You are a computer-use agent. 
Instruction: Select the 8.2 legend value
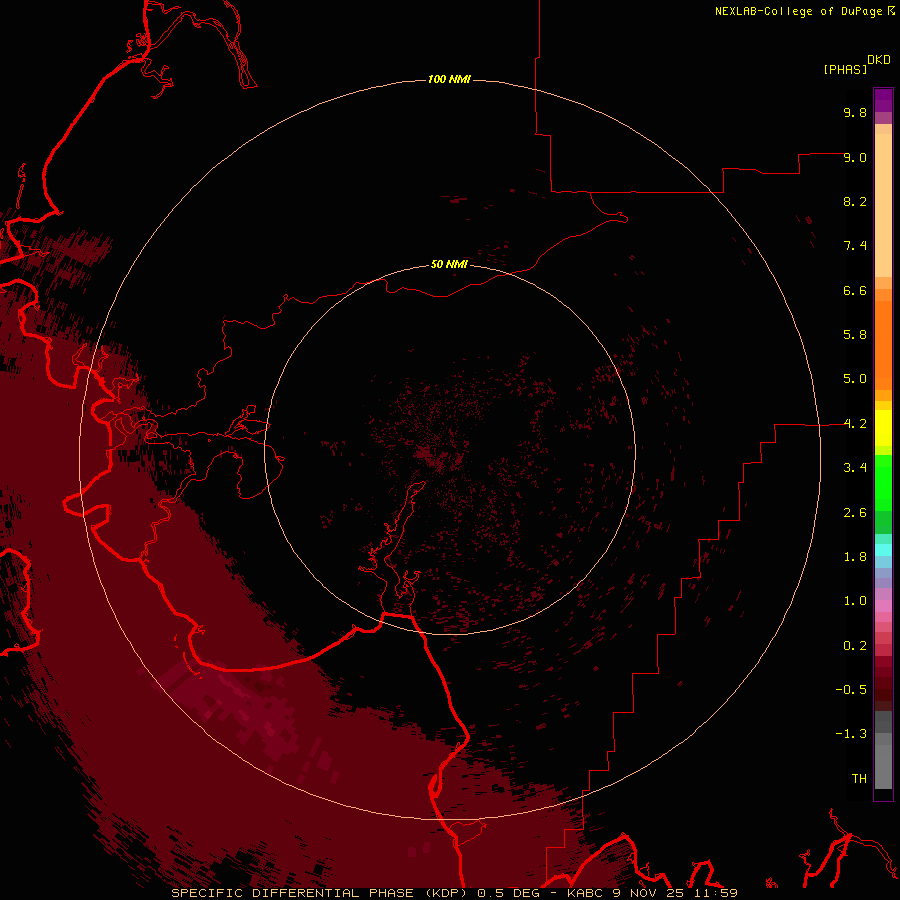coord(855,201)
